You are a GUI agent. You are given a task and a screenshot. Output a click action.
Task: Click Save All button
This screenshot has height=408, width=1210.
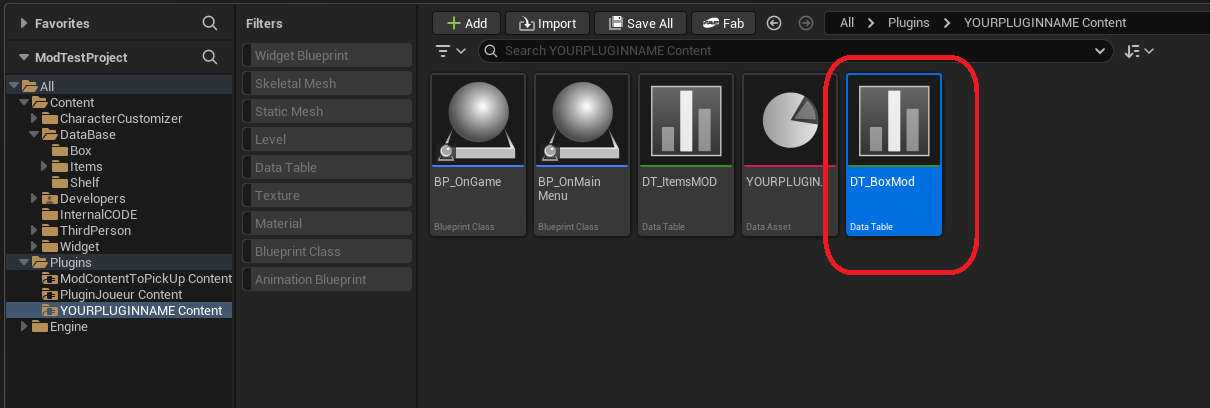click(x=639, y=23)
